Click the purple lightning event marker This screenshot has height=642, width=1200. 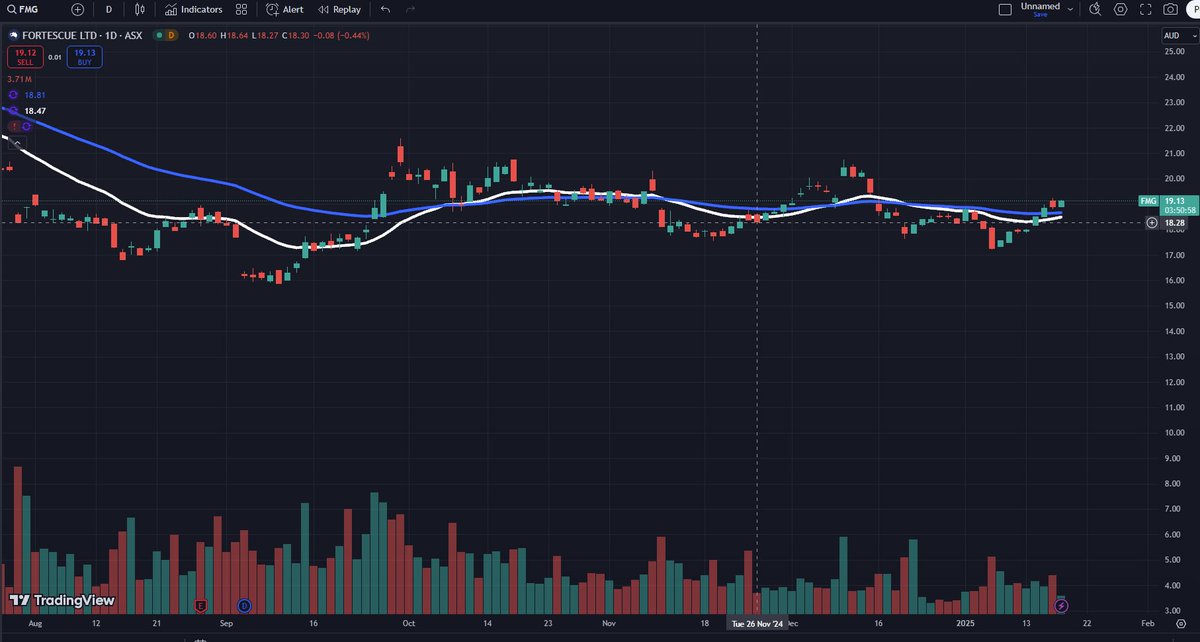pyautogui.click(x=1062, y=605)
